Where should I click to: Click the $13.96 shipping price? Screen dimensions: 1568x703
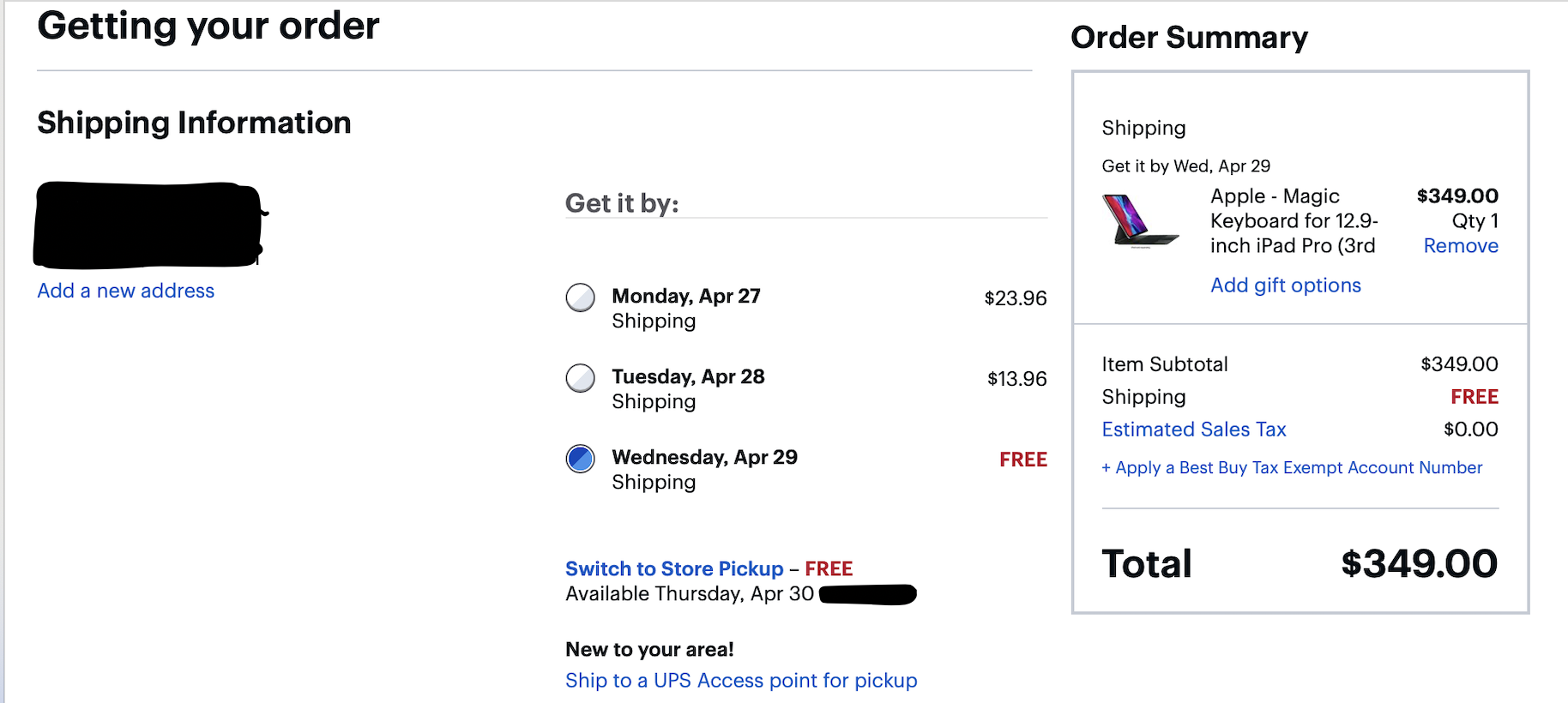click(x=1016, y=379)
